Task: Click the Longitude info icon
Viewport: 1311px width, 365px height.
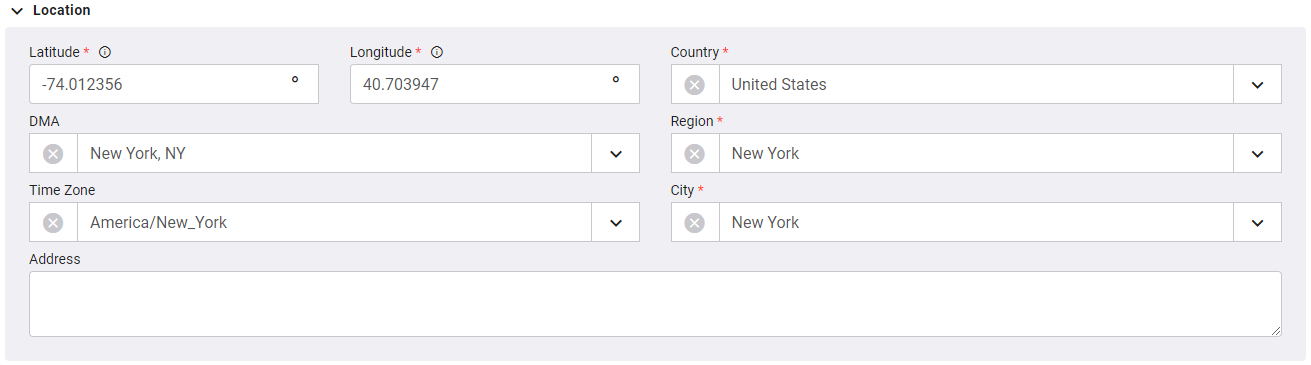Action: tap(437, 52)
